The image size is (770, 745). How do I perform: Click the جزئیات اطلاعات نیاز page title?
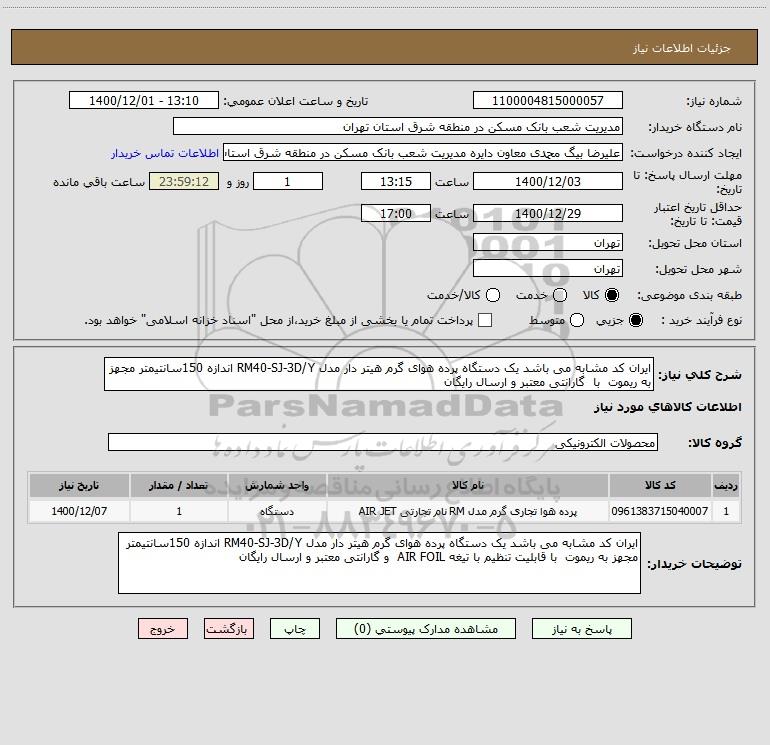tap(682, 48)
